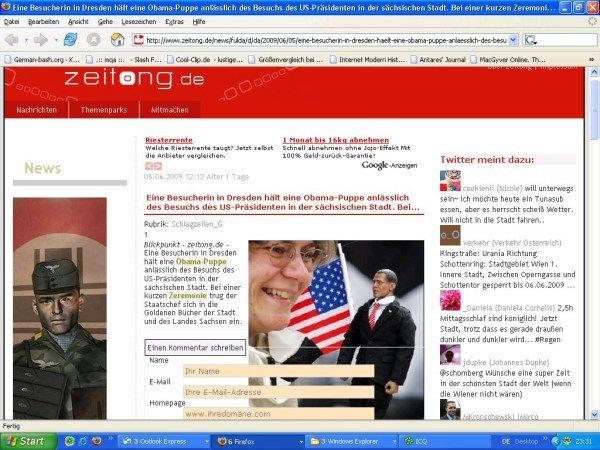Click _Daniela's pink flower avatar

(x=450, y=300)
